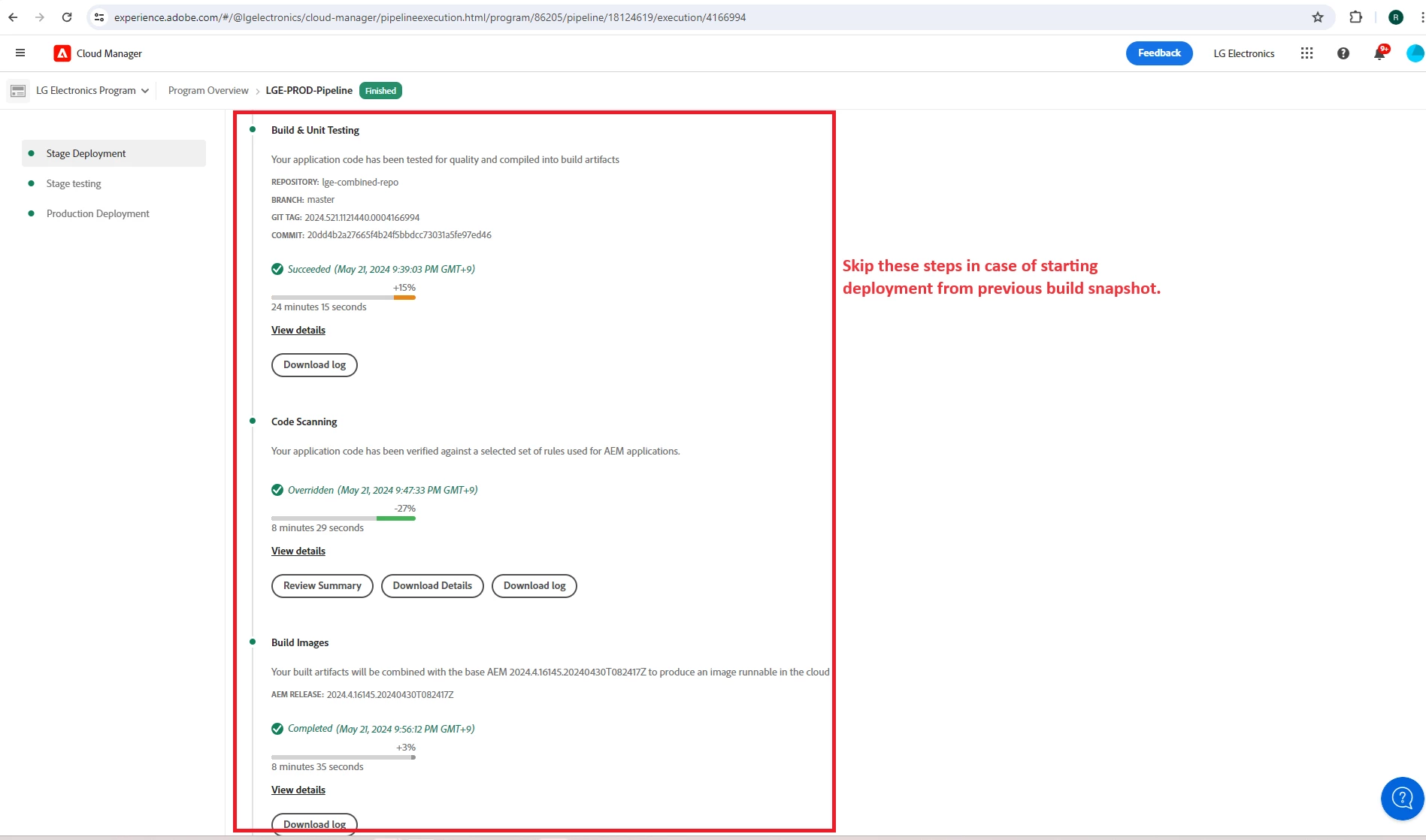The image size is (1426, 840).
Task: Click the Build & Unit Testing heading
Action: (x=315, y=130)
